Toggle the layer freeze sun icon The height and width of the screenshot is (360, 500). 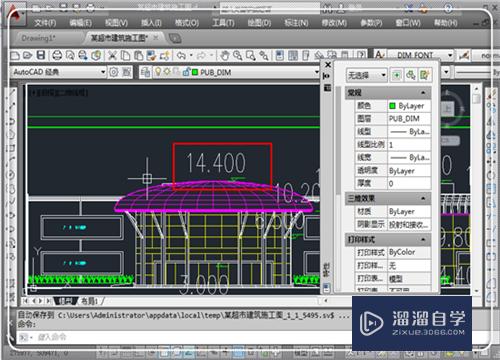tap(167, 72)
